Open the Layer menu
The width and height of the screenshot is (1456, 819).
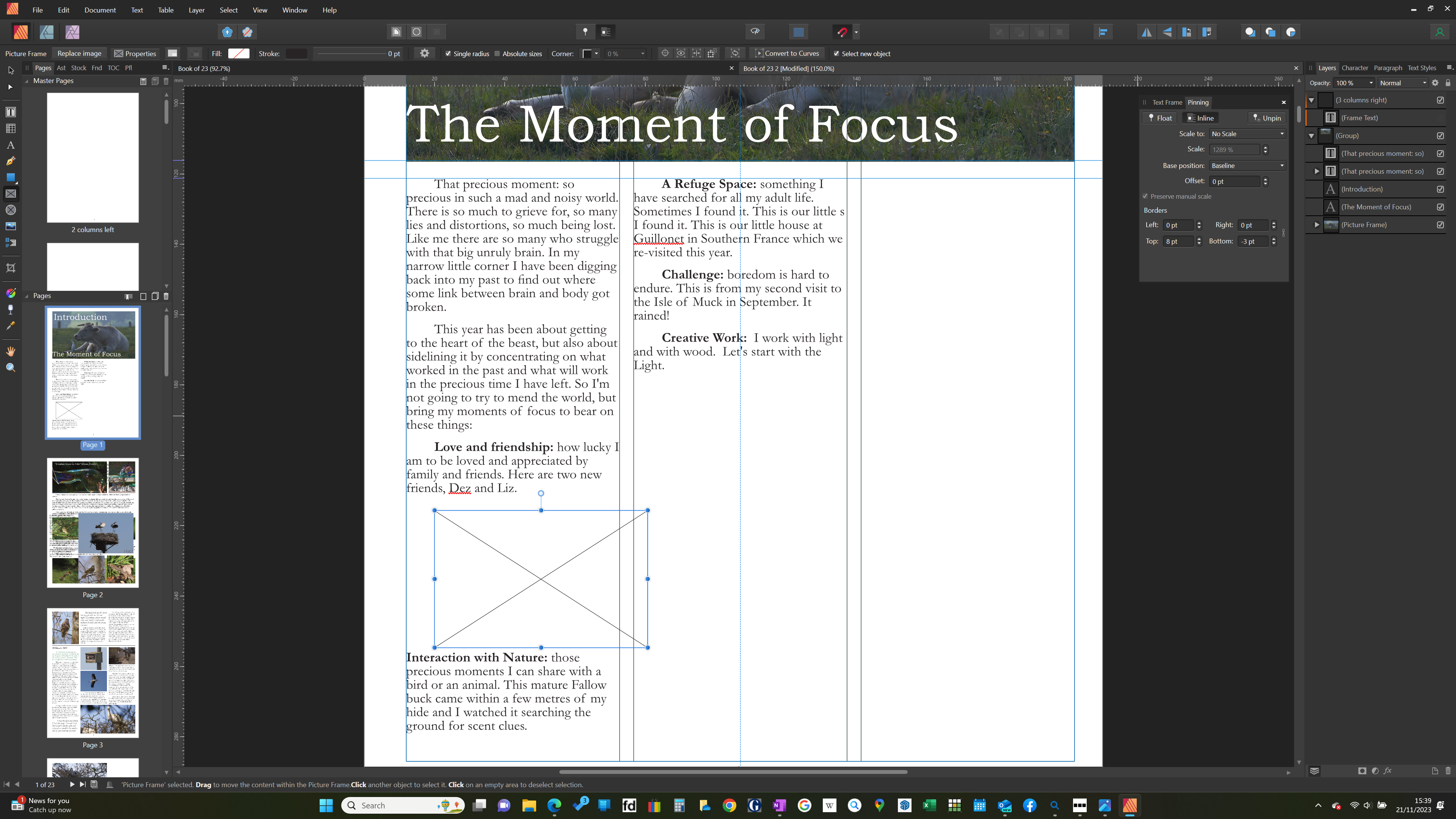tap(196, 9)
